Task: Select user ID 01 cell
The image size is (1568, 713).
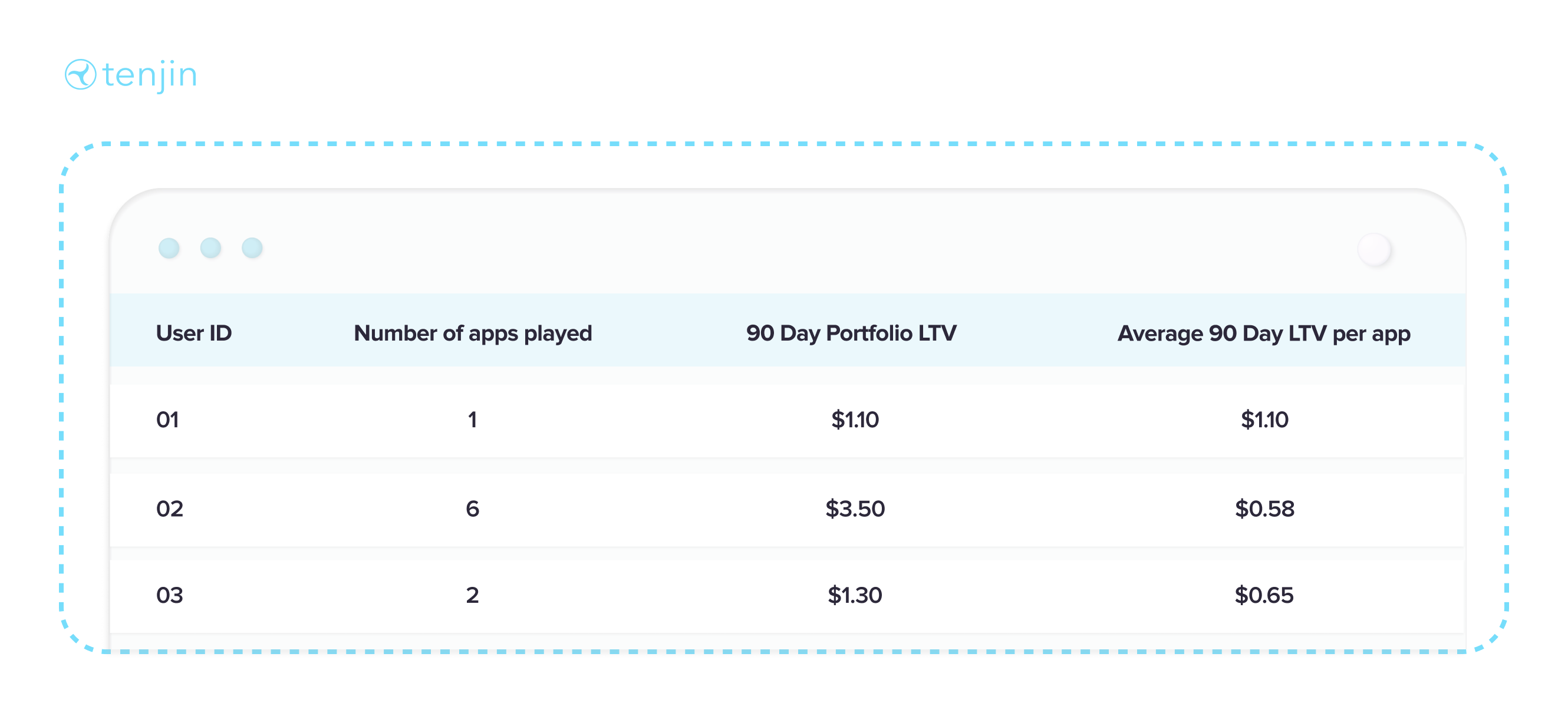Action: tap(167, 419)
